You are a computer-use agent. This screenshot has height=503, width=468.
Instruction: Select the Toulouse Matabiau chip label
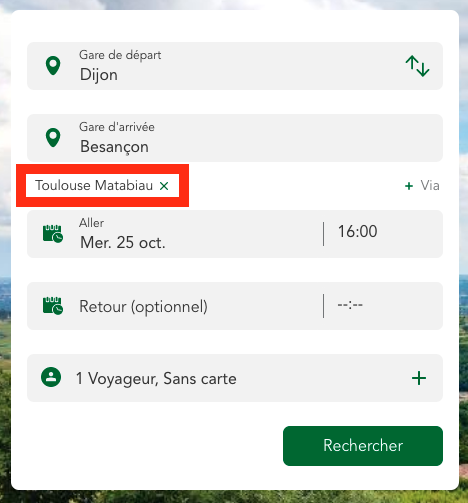click(94, 185)
